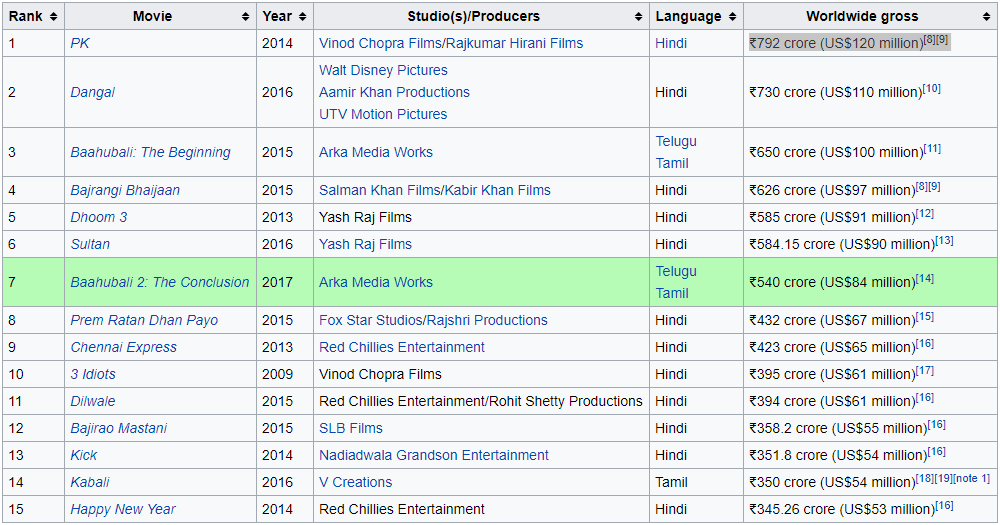Open the Telugu language link in row 3
Image resolution: width=1000 pixels, height=525 pixels.
point(676,141)
